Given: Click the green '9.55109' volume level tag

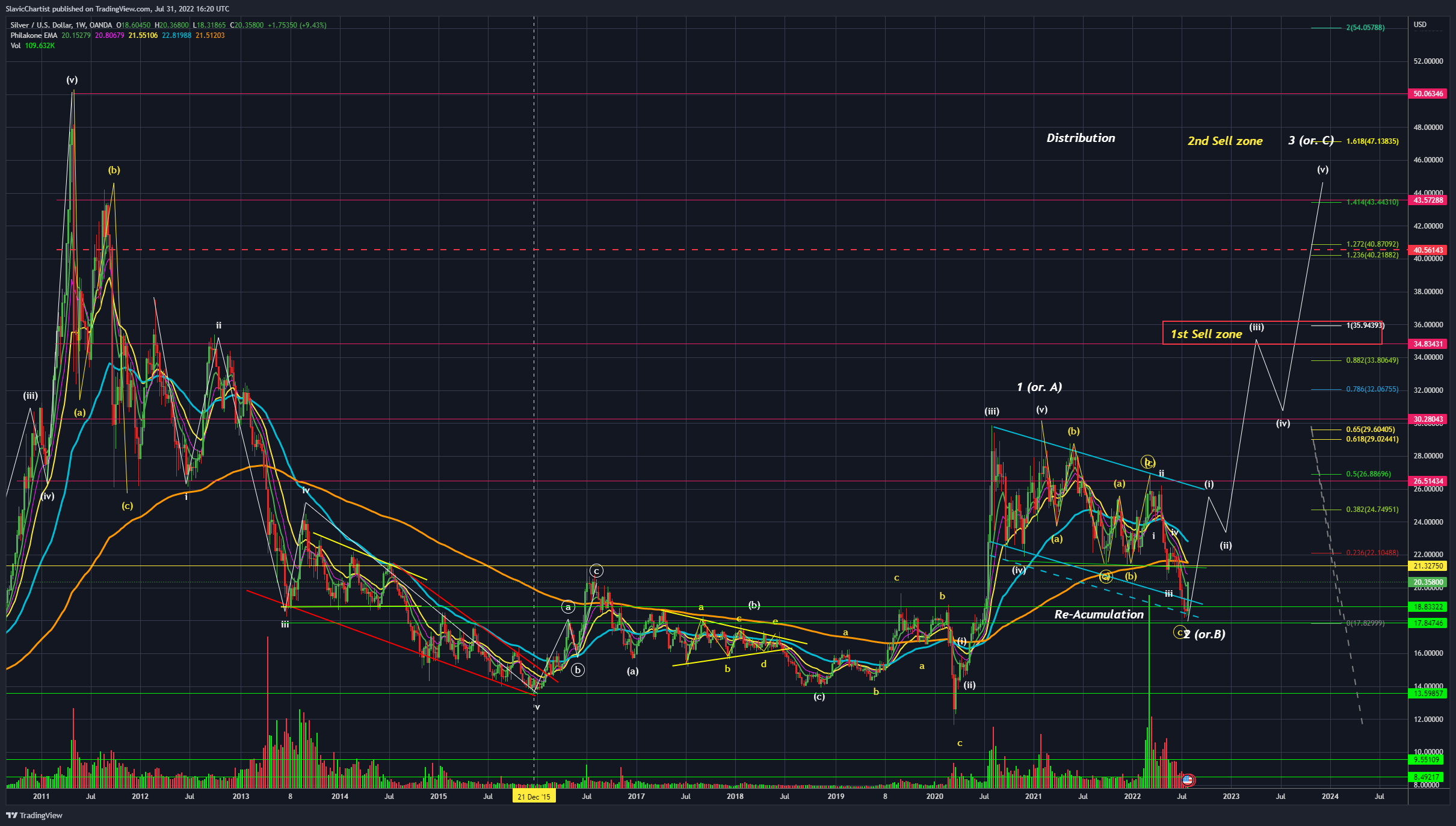Looking at the screenshot, I should [x=1428, y=760].
